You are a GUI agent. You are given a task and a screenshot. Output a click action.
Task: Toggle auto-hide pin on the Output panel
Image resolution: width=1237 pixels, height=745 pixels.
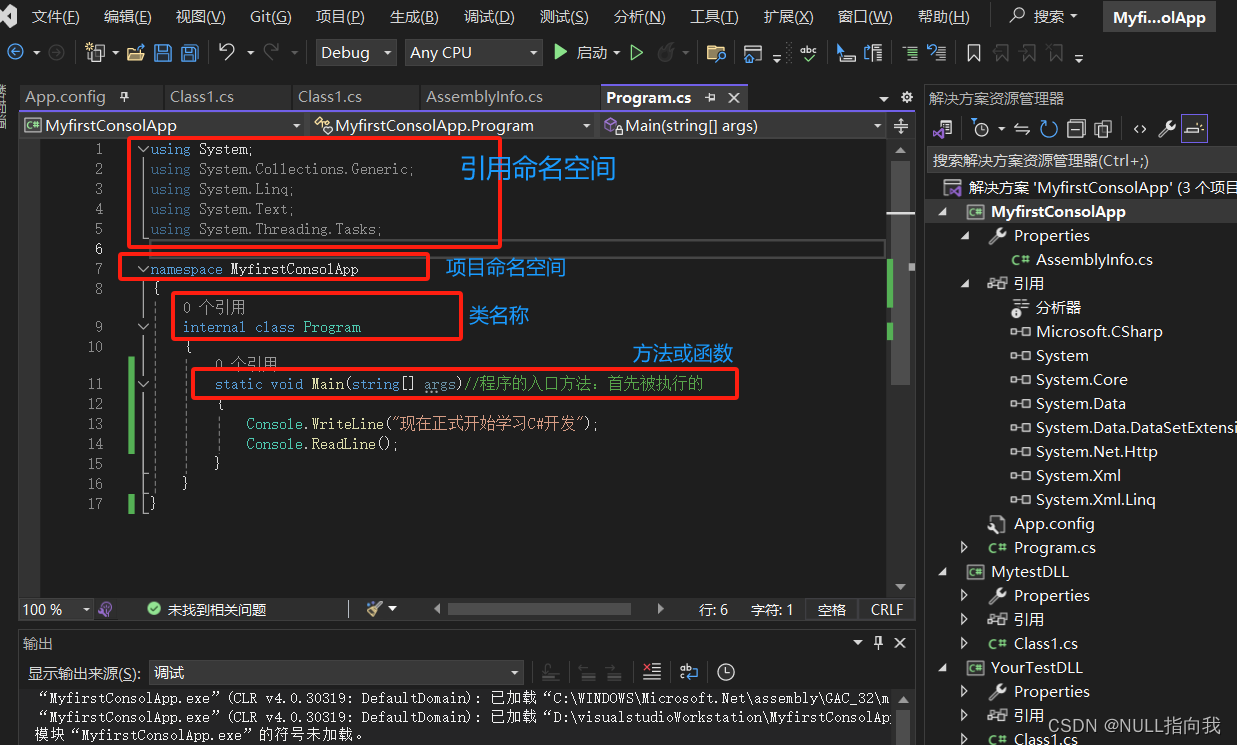878,643
